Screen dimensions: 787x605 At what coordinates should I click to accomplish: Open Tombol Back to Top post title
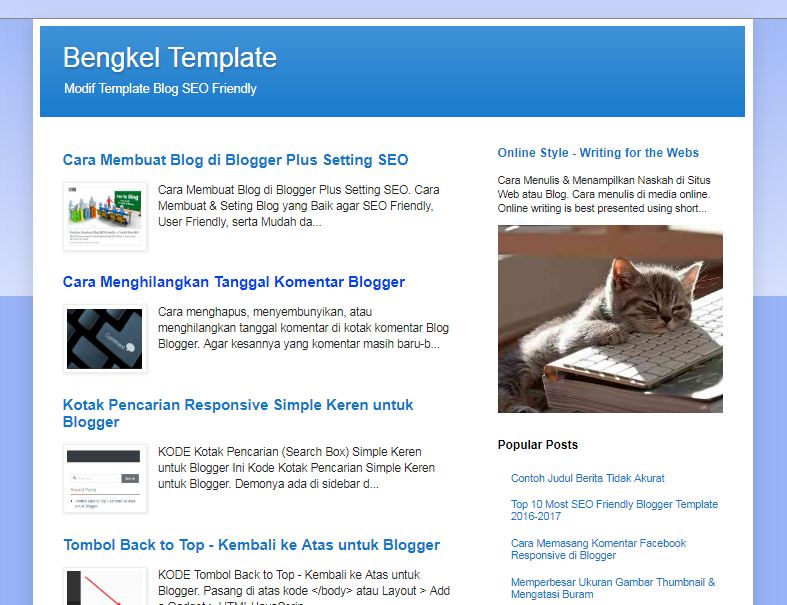251,545
